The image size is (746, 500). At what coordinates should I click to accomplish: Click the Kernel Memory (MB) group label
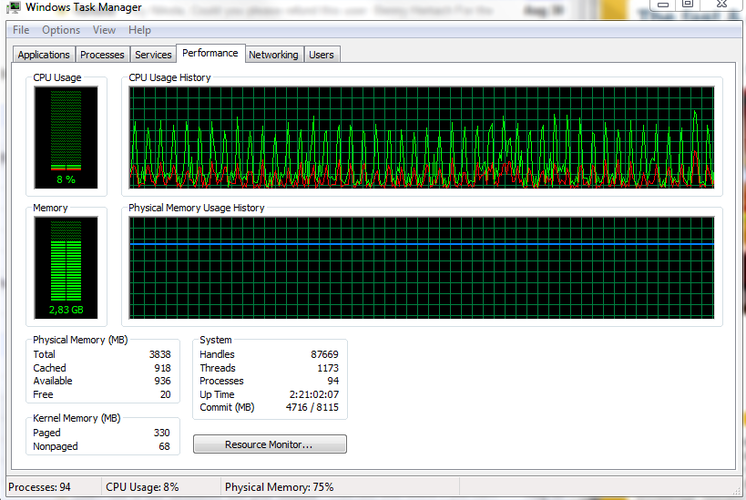tap(77, 418)
